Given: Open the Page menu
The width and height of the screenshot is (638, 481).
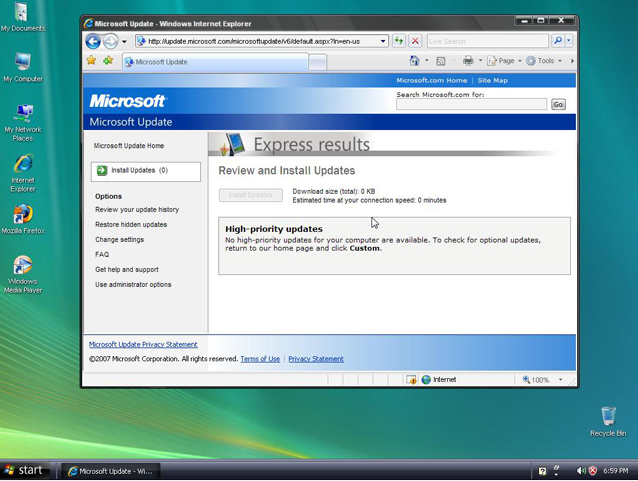Looking at the screenshot, I should pos(504,61).
